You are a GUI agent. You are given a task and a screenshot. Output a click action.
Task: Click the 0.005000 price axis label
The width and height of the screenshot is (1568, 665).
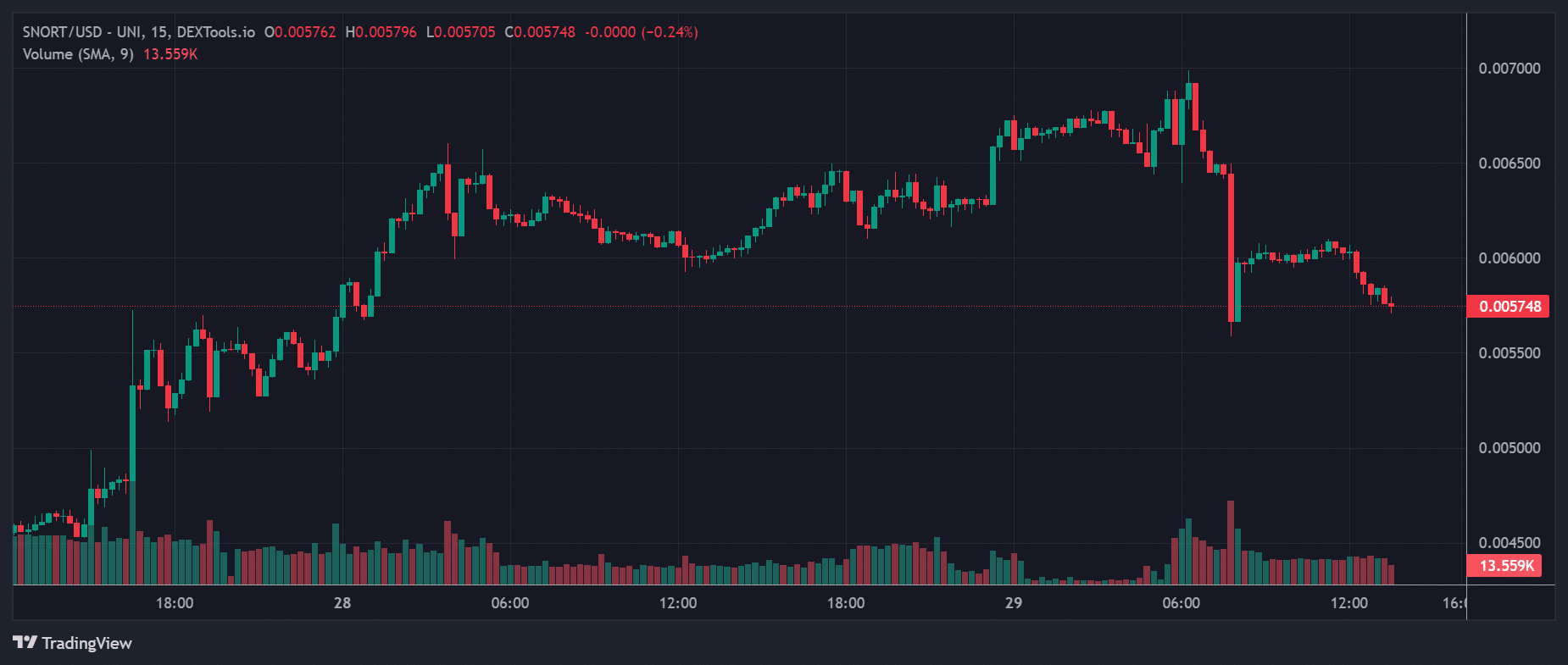(1510, 448)
